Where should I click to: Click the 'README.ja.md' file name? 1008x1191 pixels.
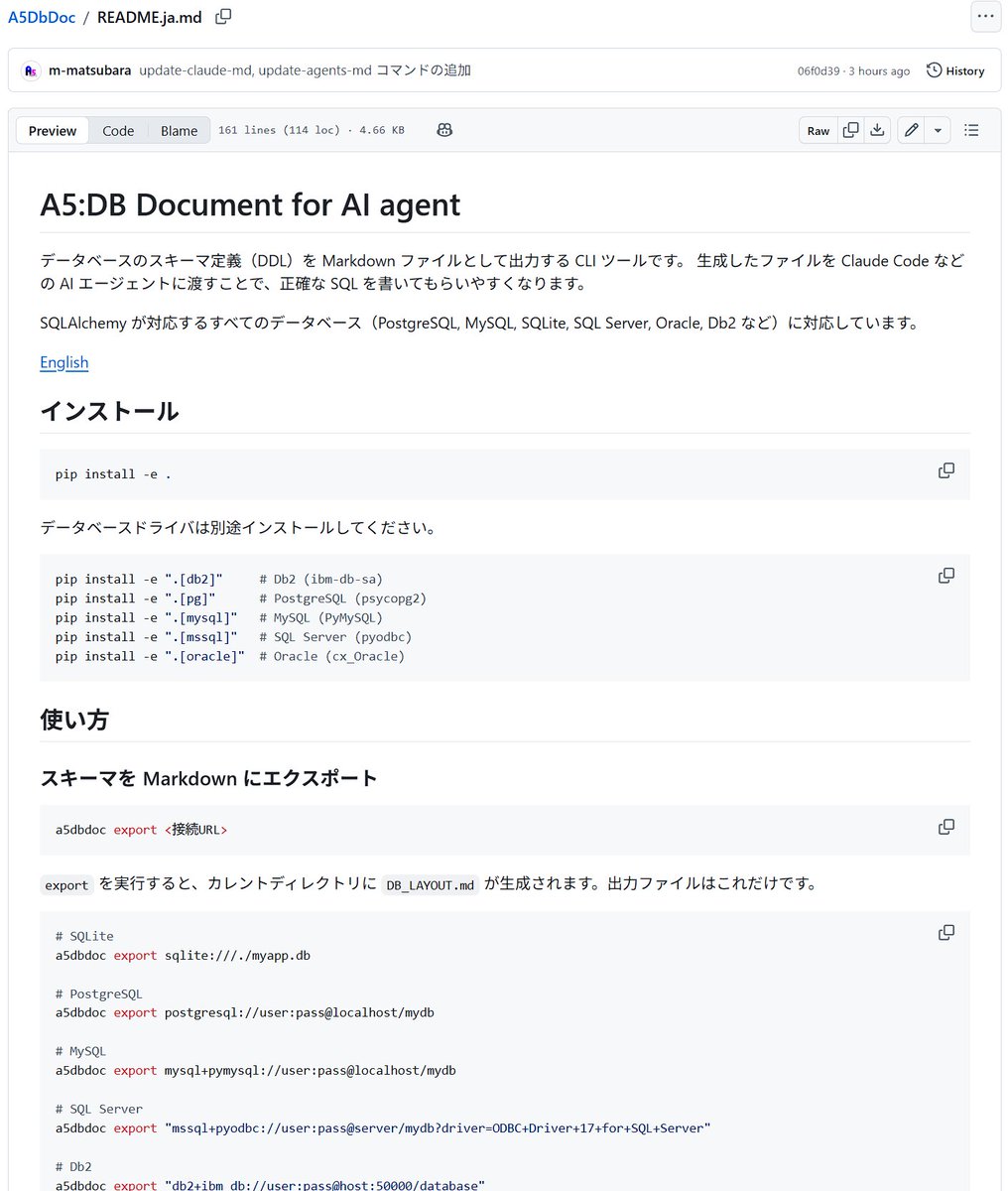pyautogui.click(x=150, y=17)
